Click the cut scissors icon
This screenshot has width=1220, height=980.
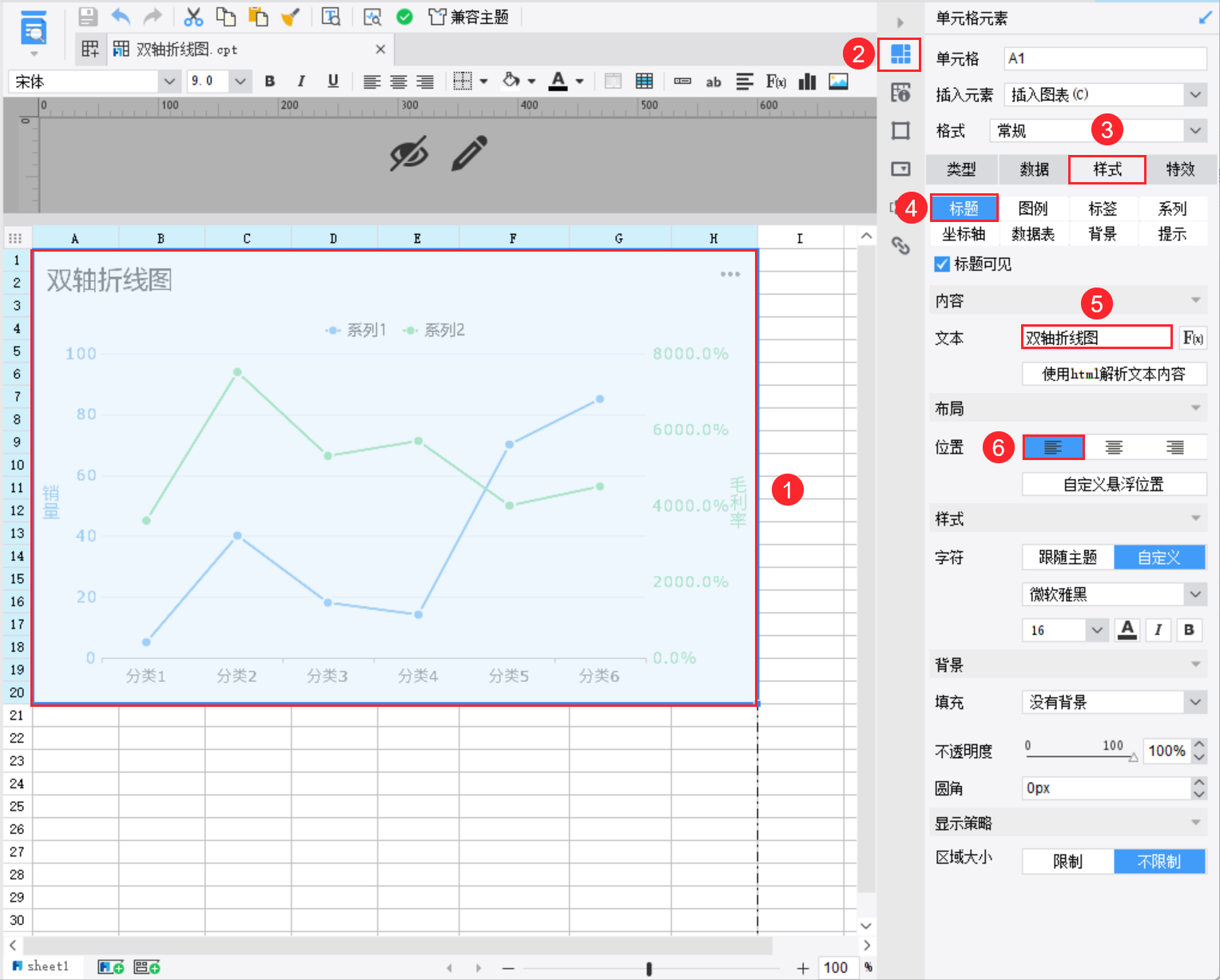click(194, 17)
